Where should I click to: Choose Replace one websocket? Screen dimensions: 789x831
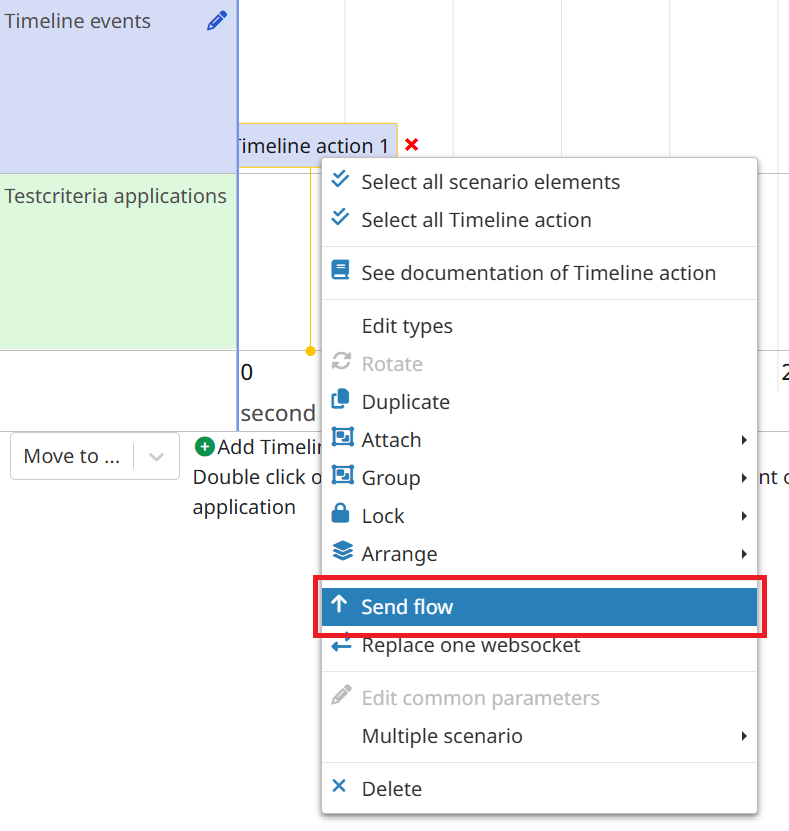coord(539,646)
